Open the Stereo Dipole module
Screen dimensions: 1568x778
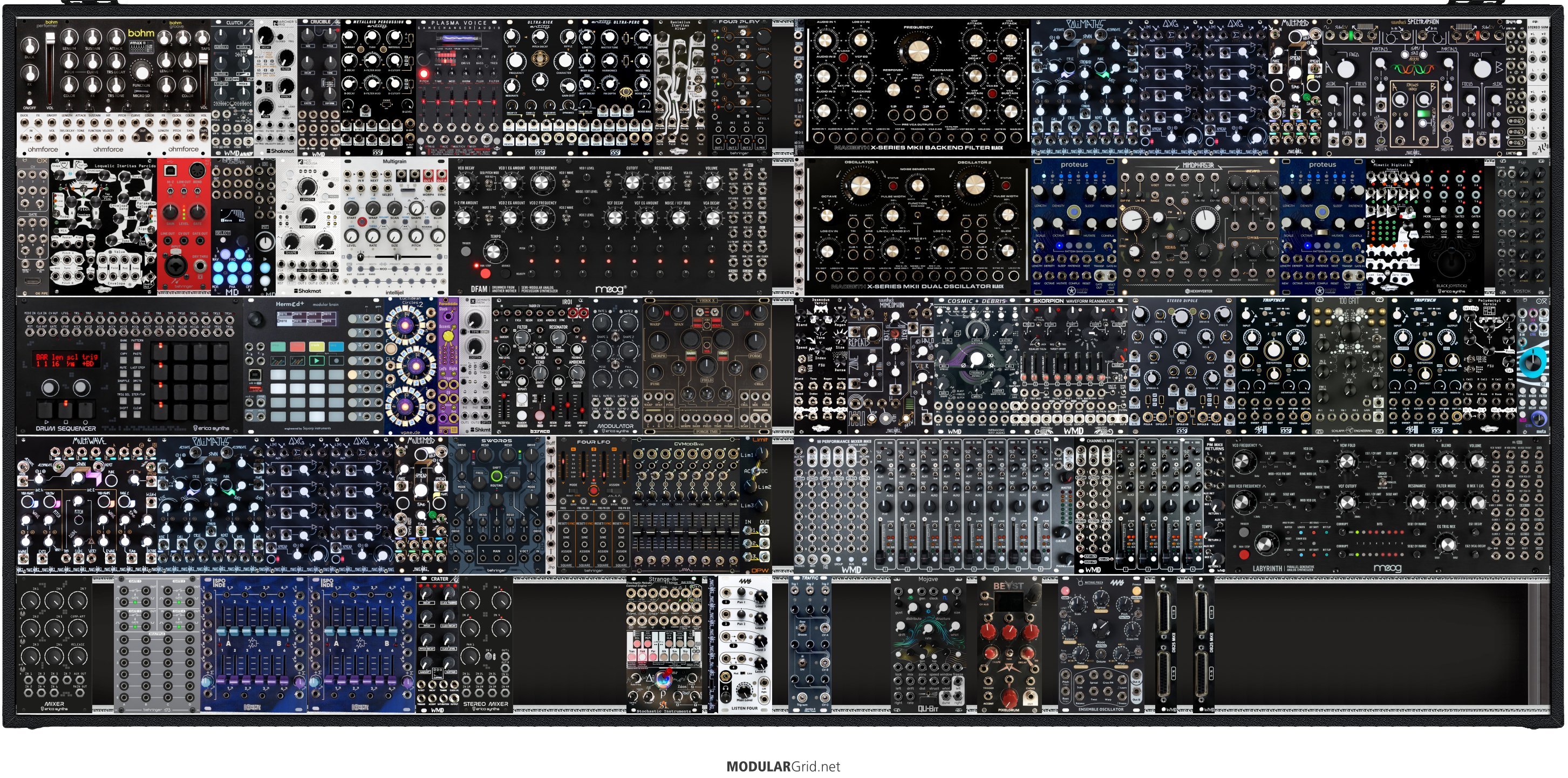click(x=1182, y=366)
